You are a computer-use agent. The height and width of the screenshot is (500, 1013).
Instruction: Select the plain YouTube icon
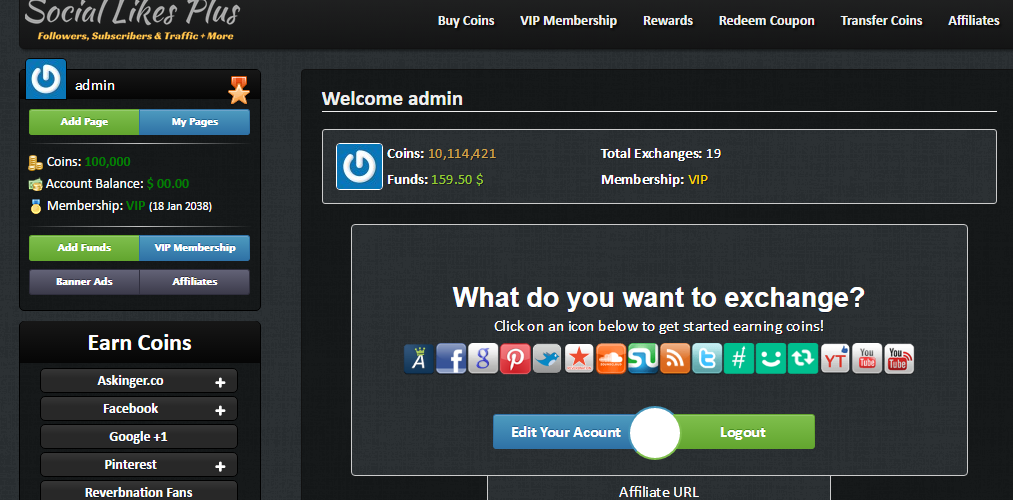point(867,359)
